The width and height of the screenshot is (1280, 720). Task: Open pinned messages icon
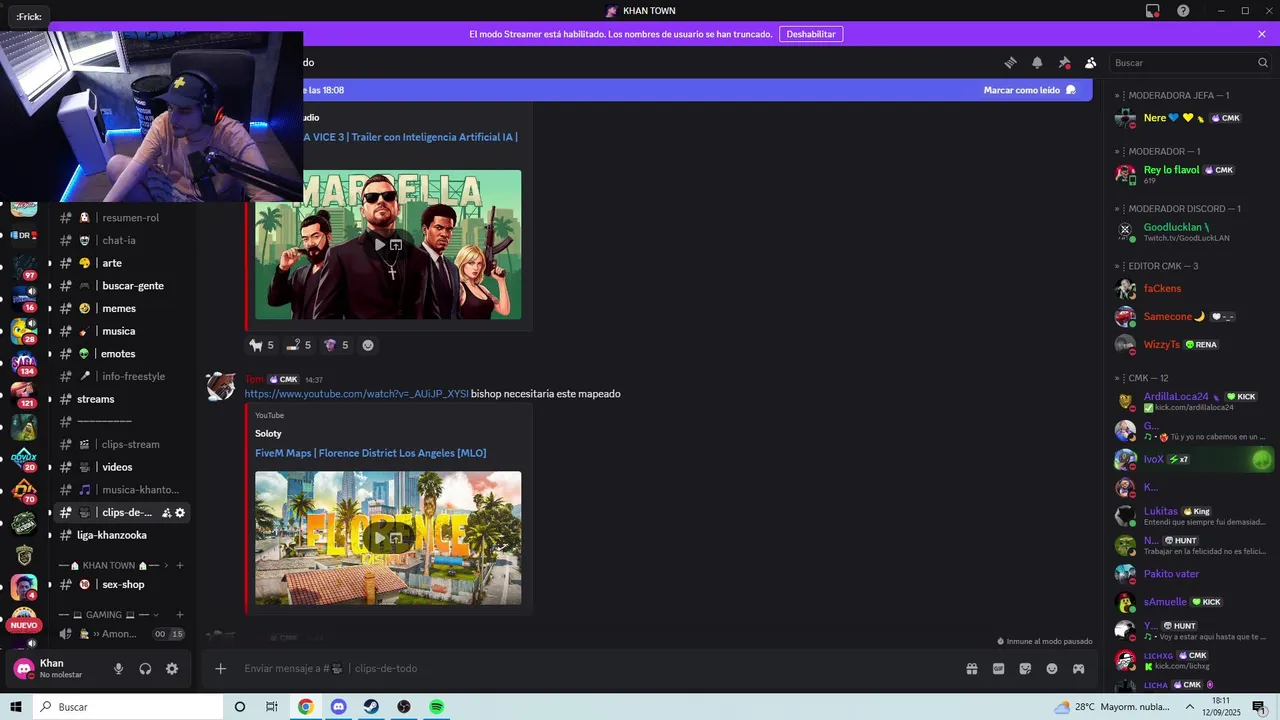[1064, 62]
